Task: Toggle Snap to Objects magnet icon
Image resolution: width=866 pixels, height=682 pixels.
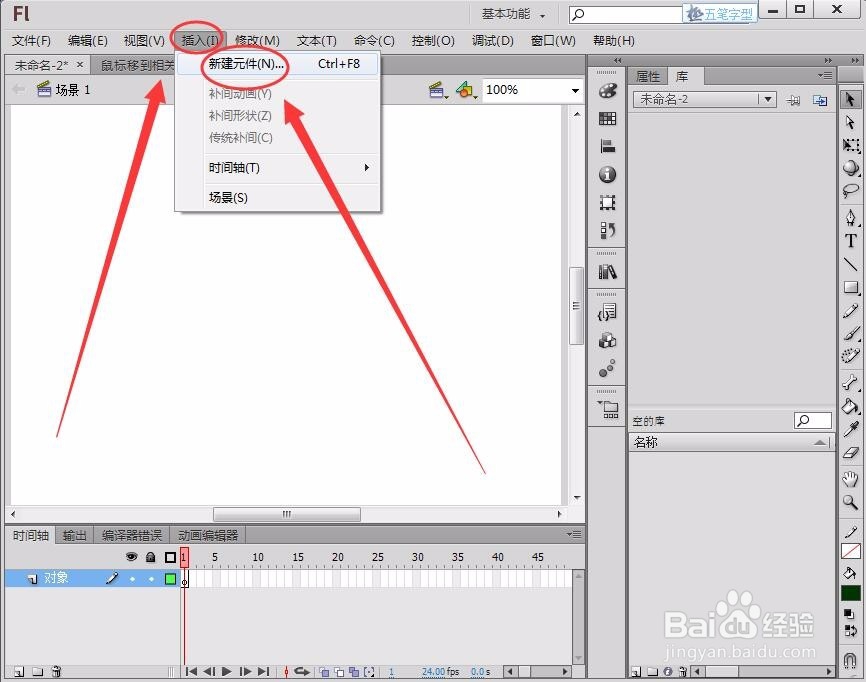Action: (851, 659)
